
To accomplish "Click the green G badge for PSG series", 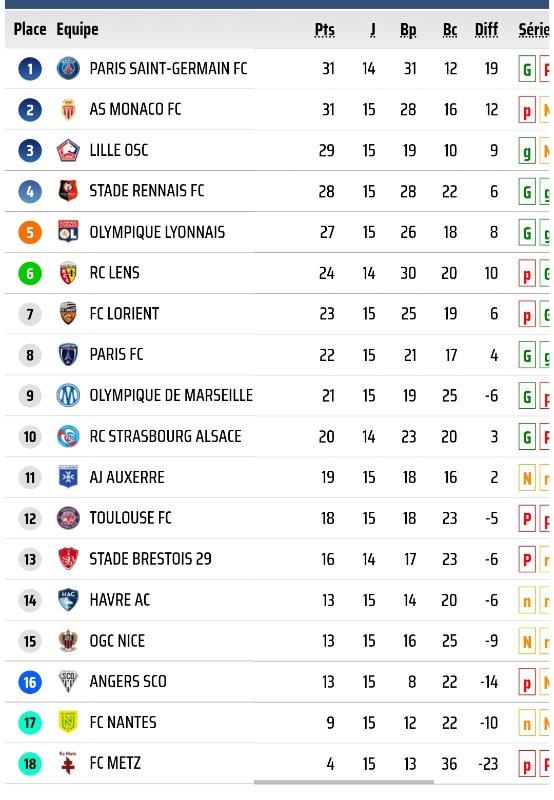I will 527,69.
